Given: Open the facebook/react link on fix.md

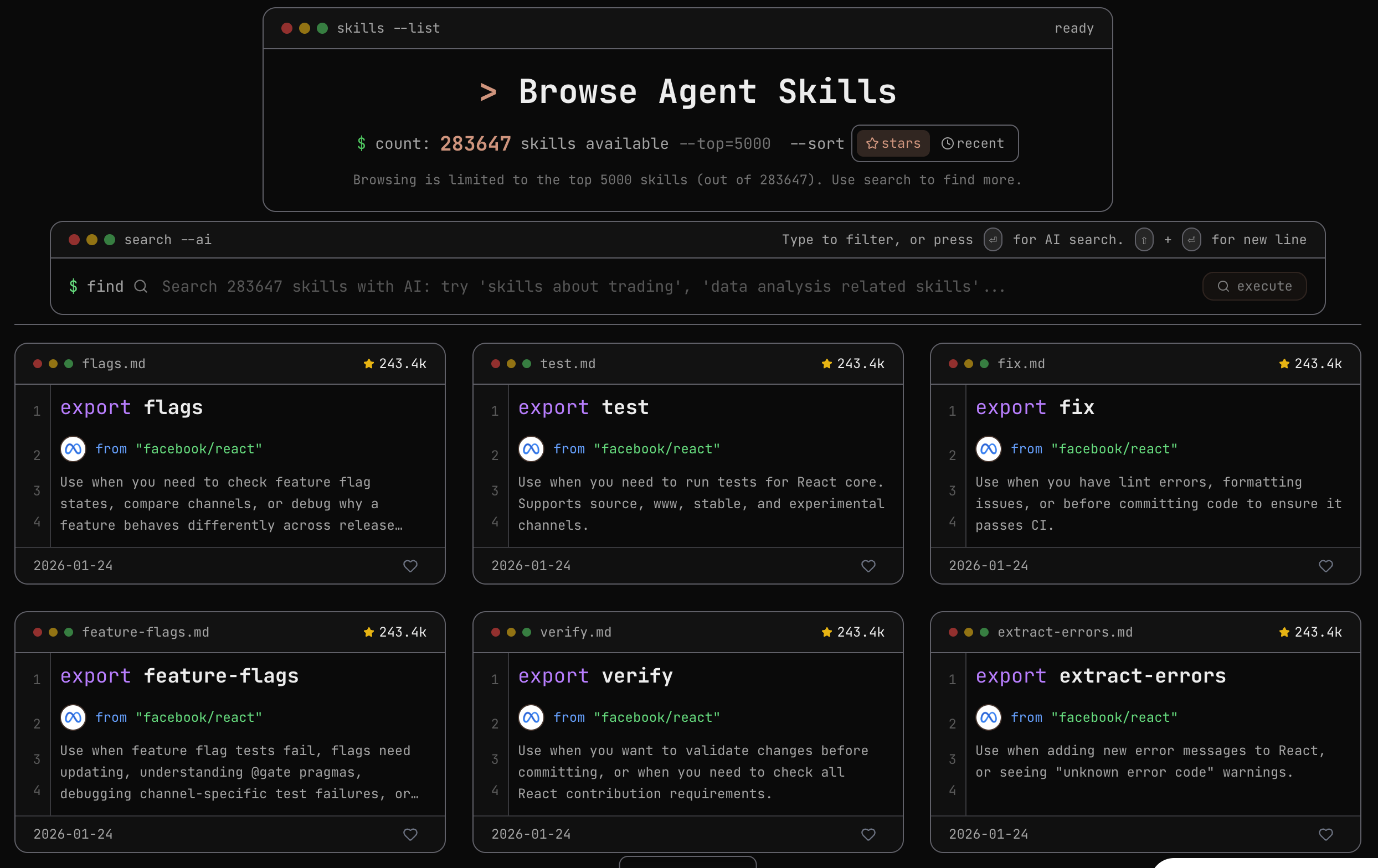Looking at the screenshot, I should click(x=1114, y=449).
